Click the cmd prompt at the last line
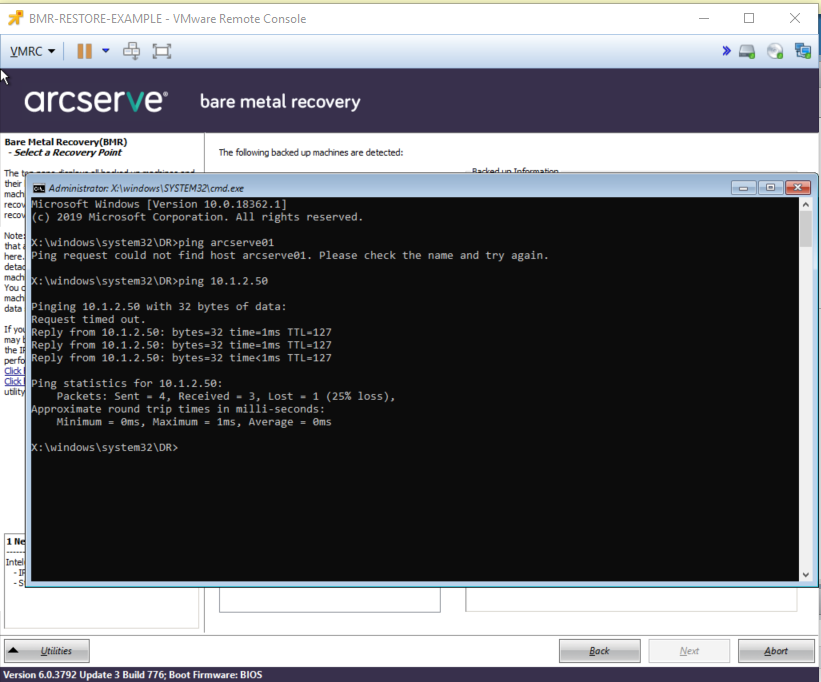Screen dimensions: 821x682 tap(105, 448)
